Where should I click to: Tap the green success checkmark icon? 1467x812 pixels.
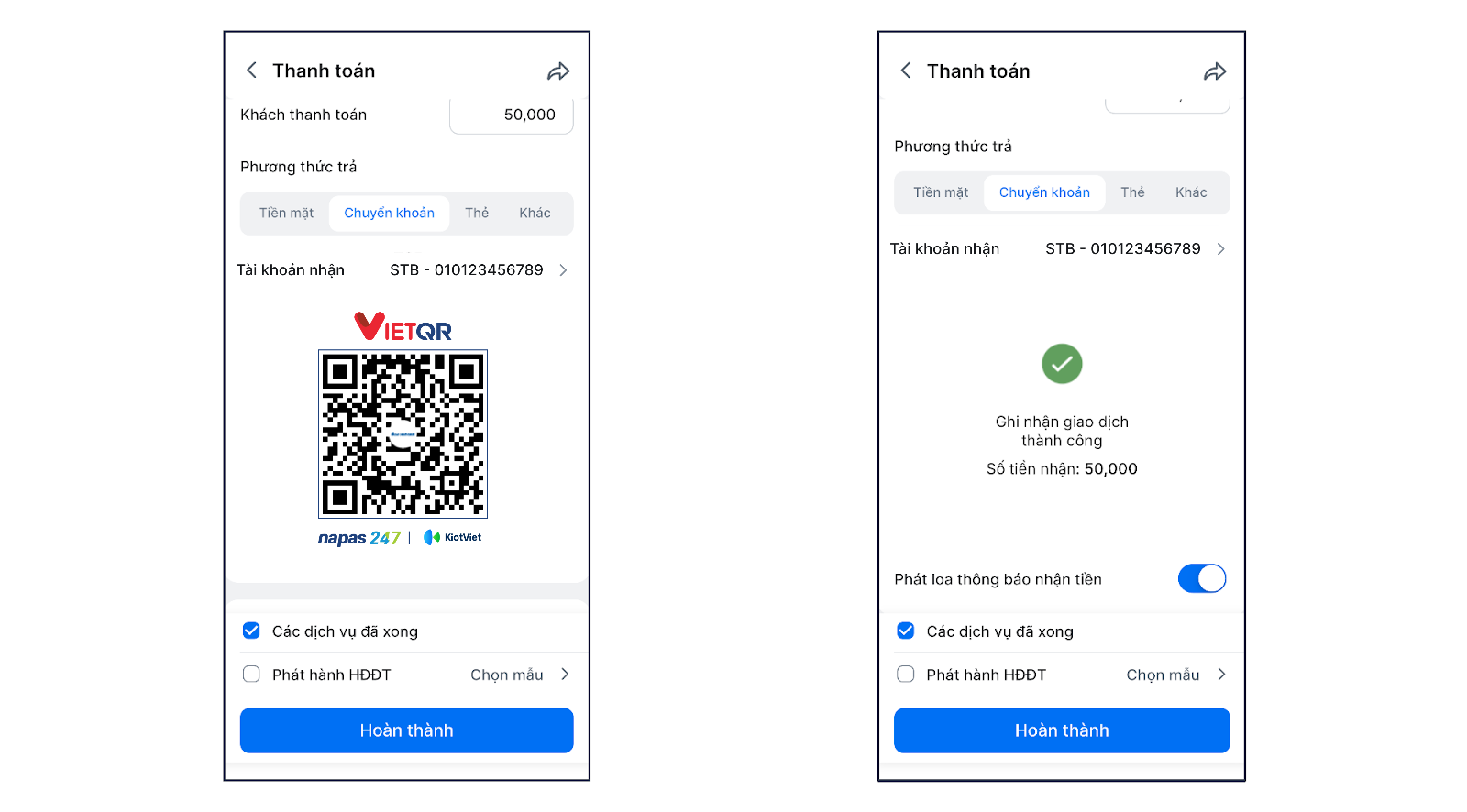[x=1062, y=364]
